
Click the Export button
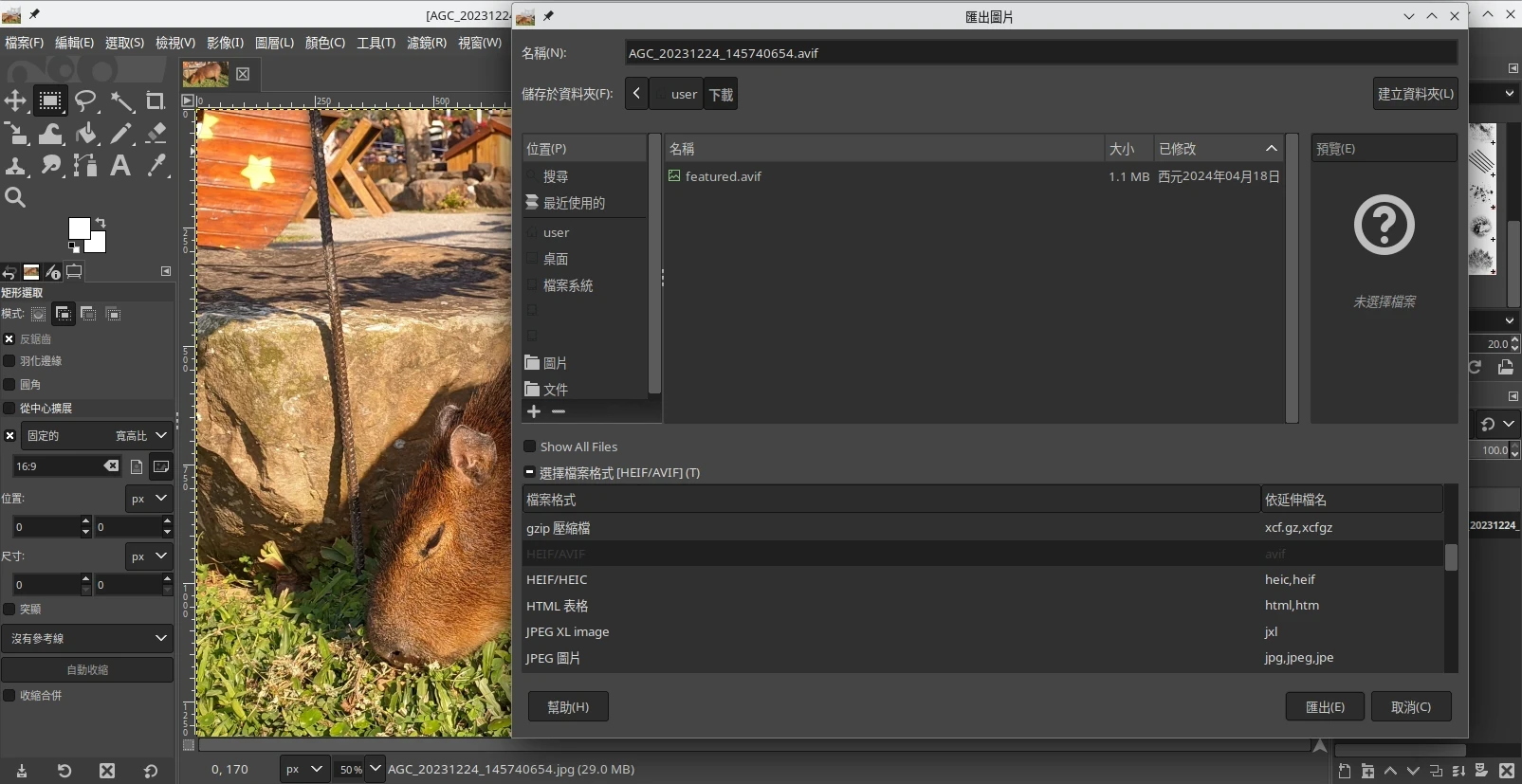pyautogui.click(x=1325, y=707)
